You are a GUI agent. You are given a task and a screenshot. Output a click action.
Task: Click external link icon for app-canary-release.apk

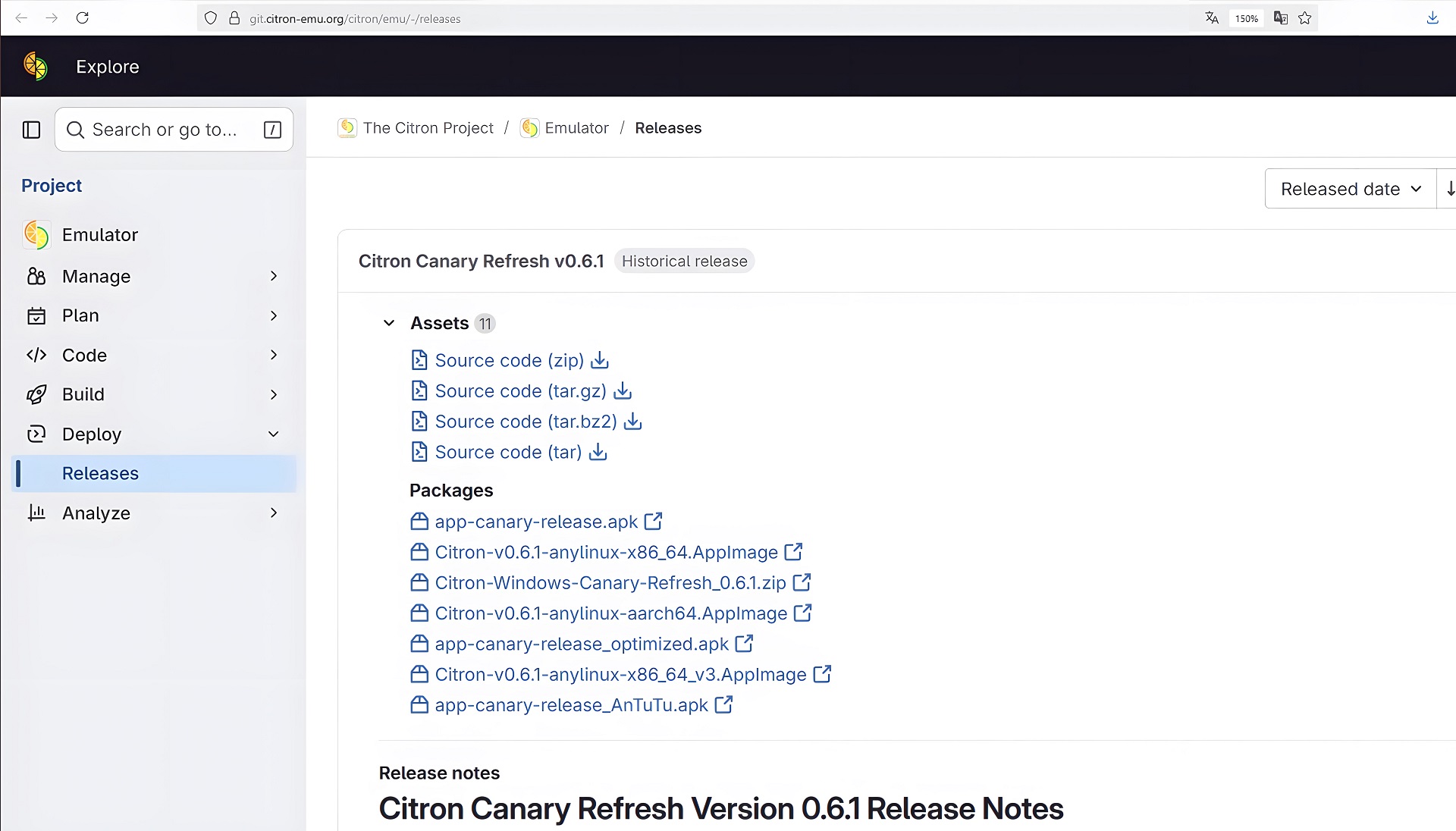click(x=653, y=522)
